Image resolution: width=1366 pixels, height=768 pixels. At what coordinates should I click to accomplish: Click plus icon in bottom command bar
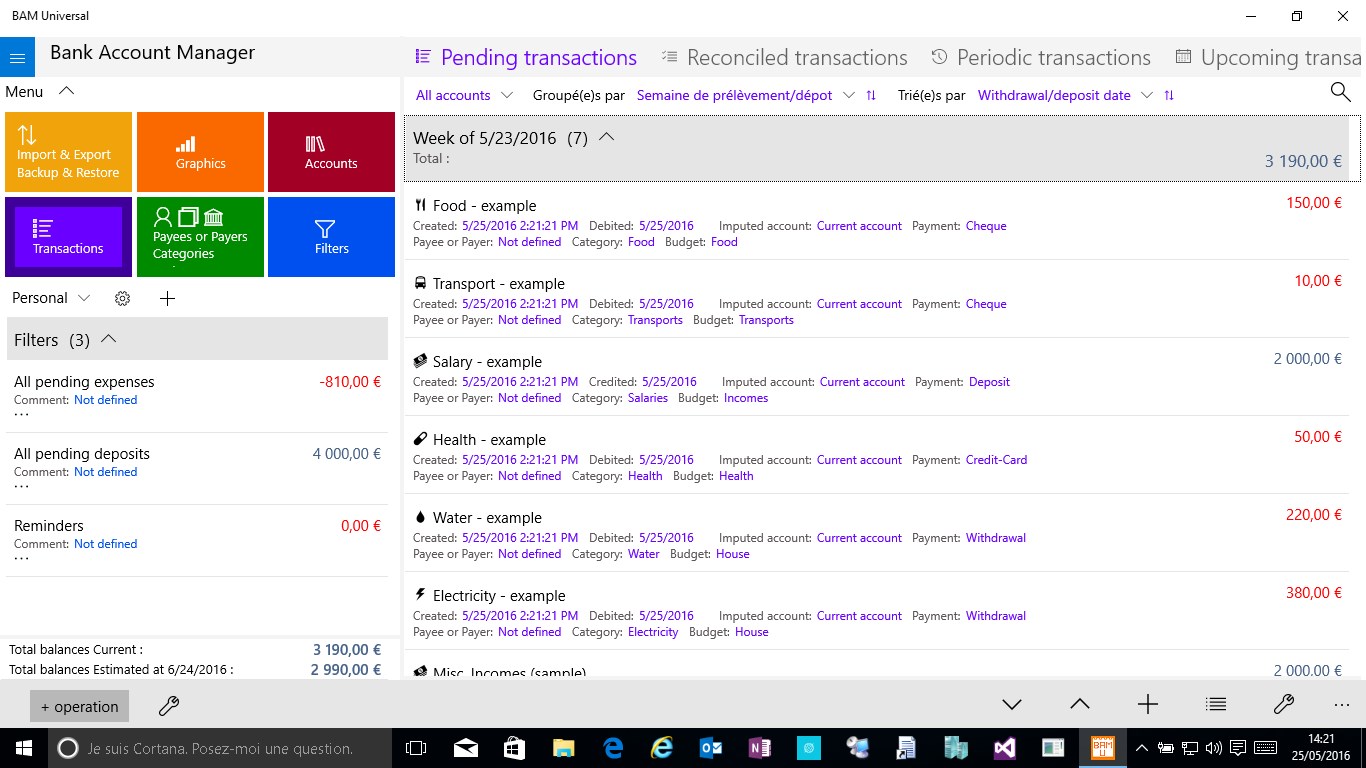[1148, 704]
